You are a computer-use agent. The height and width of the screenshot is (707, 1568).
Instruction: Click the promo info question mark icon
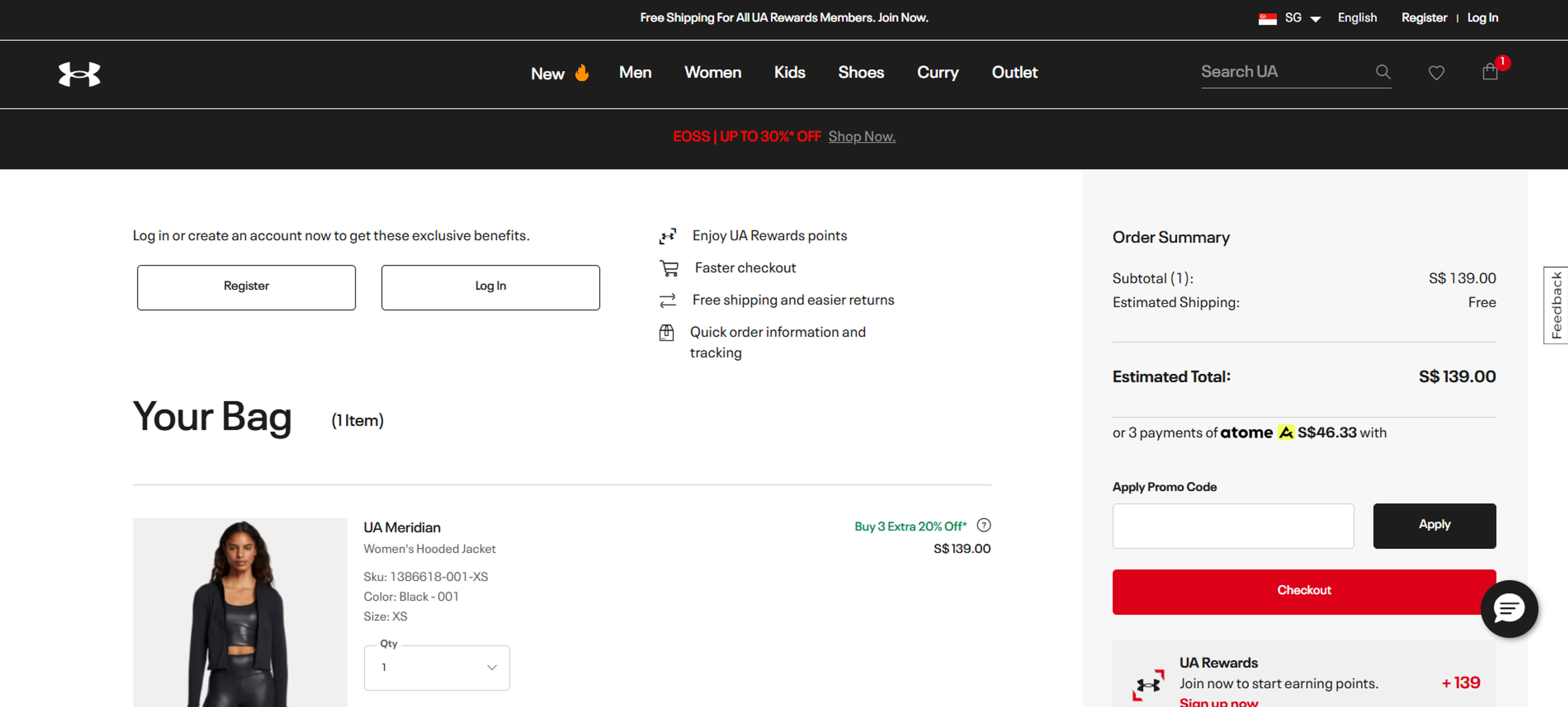984,525
